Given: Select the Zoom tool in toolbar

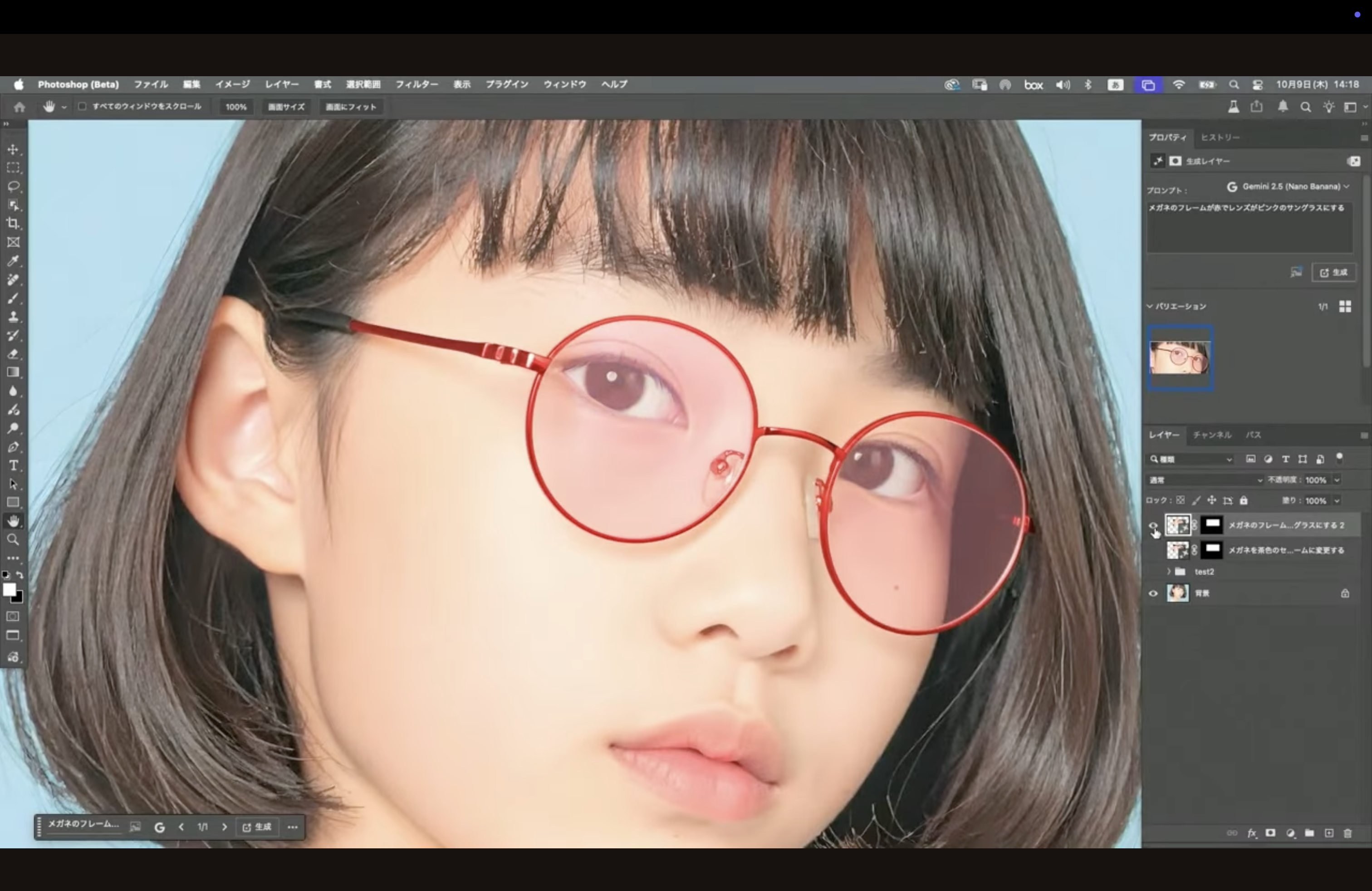Looking at the screenshot, I should pyautogui.click(x=13, y=540).
